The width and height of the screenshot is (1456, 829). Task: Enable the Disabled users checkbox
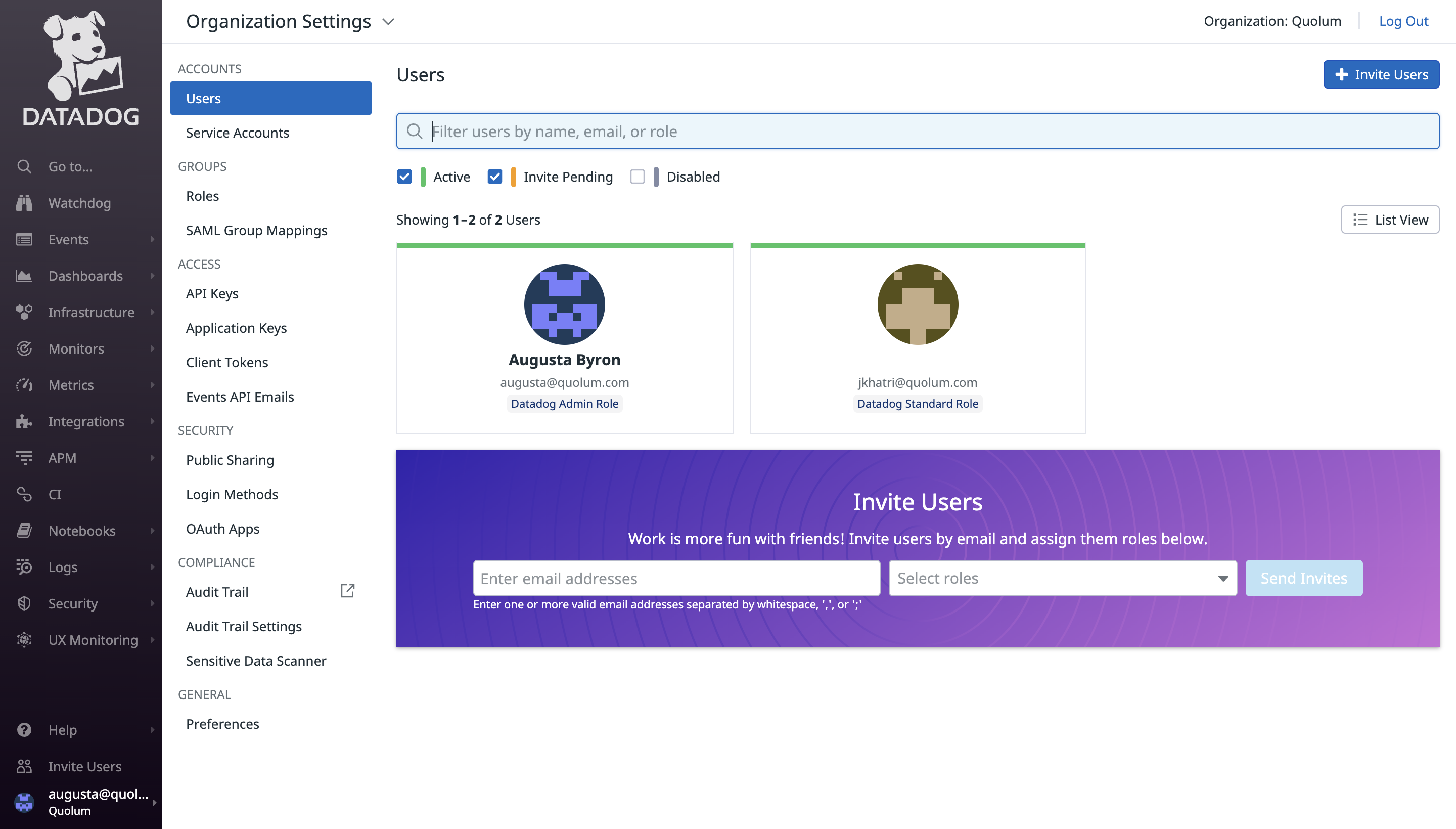tap(637, 177)
